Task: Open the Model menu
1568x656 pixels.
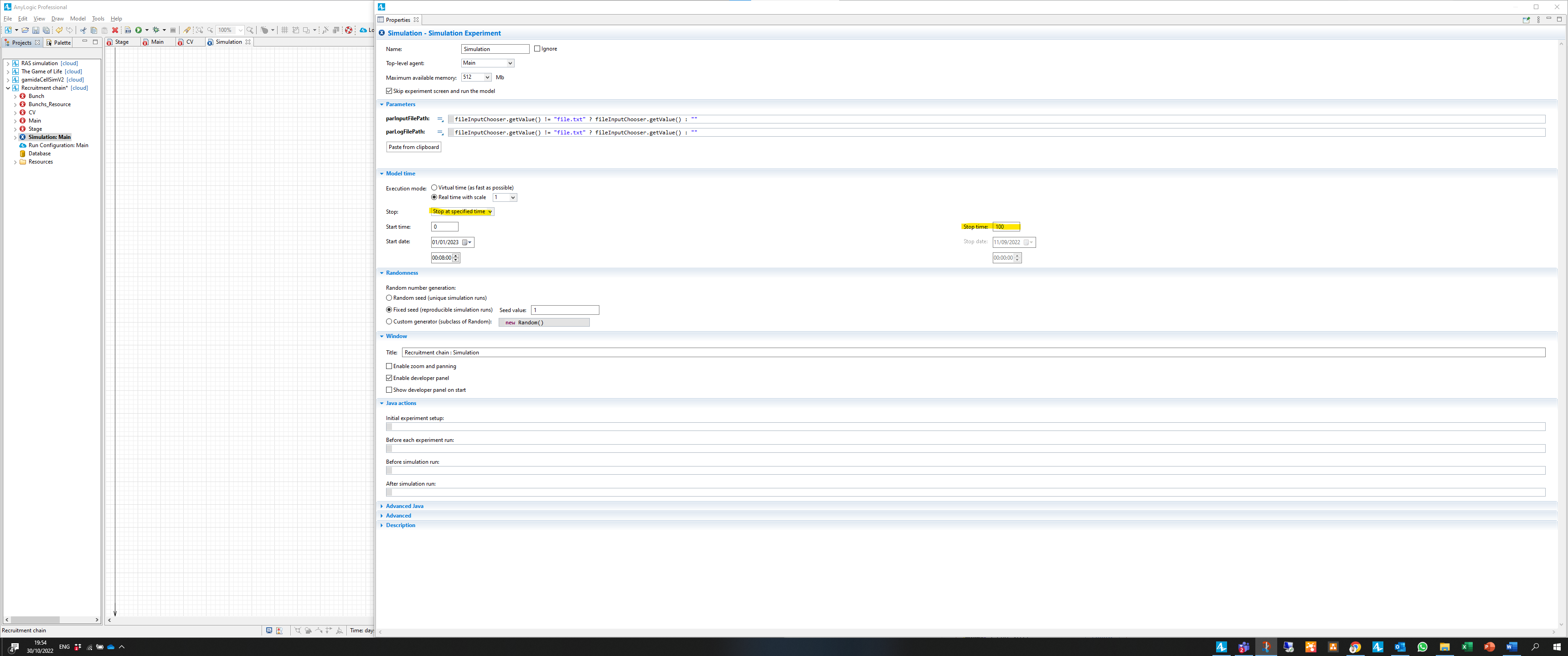Action: click(78, 19)
